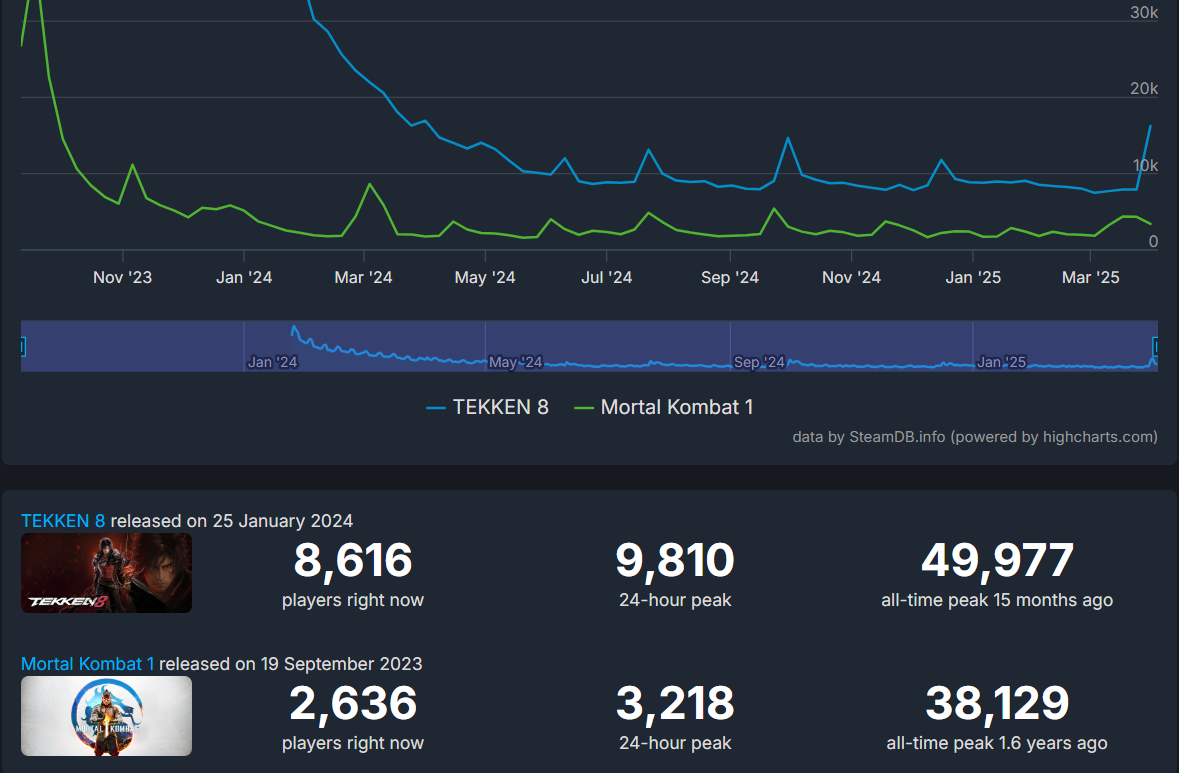Screen dimensions: 1179x773
Task: Open the TEKKEN 8 game link
Action: pos(63,520)
